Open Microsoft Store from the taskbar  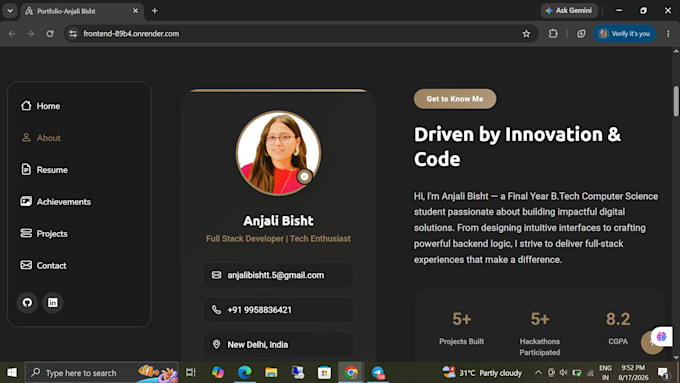pyautogui.click(x=324, y=373)
